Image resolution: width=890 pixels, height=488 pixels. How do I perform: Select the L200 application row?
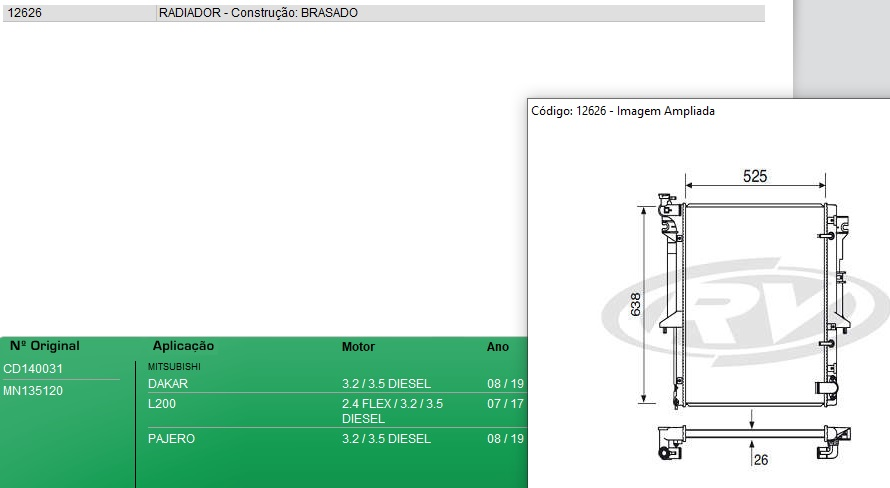pyautogui.click(x=162, y=404)
